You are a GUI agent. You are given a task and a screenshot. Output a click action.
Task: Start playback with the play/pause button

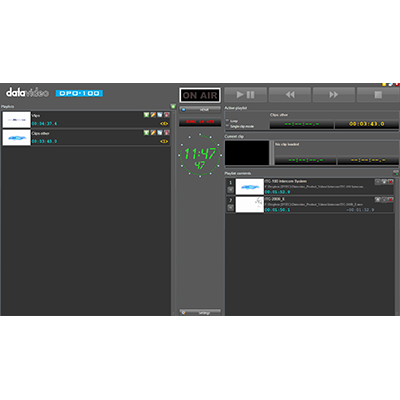pos(246,95)
